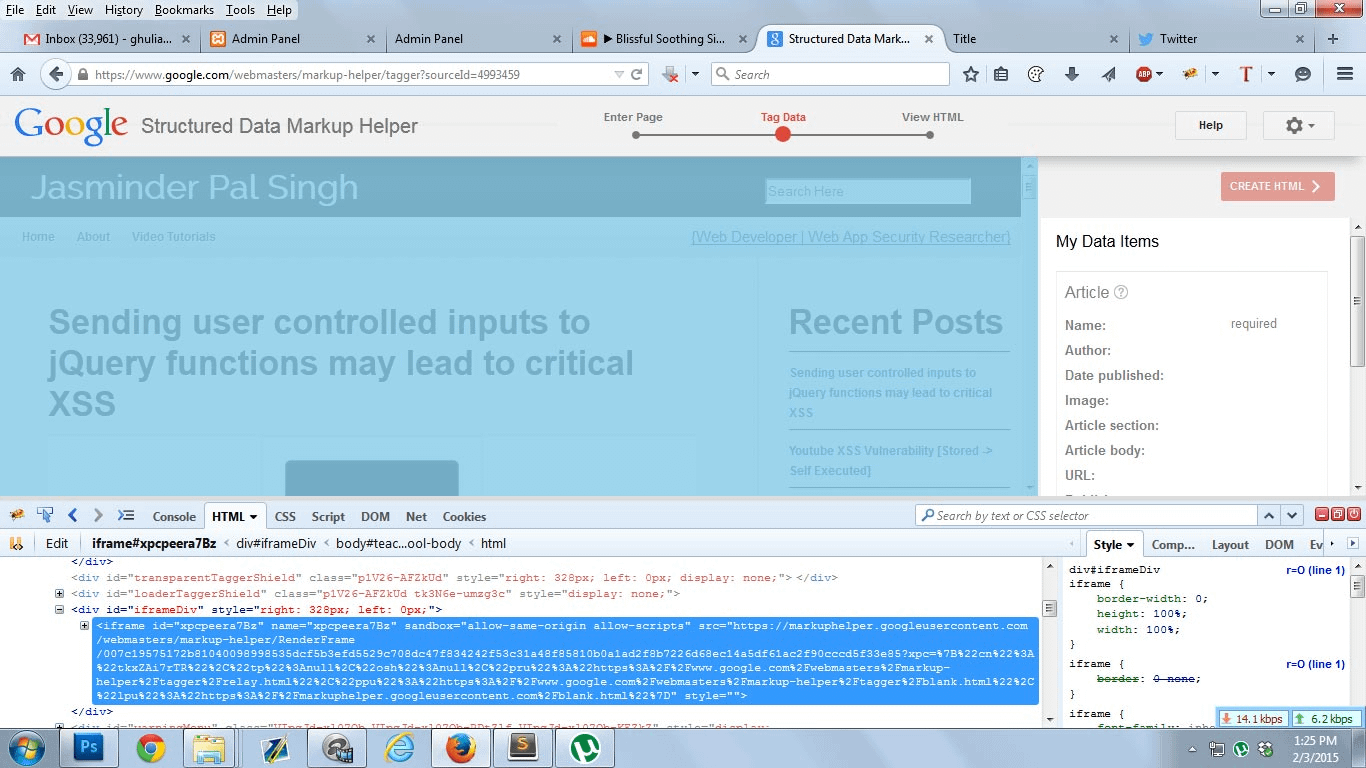Click the paper plane toolbar icon
The image size is (1366, 768).
click(x=1109, y=74)
